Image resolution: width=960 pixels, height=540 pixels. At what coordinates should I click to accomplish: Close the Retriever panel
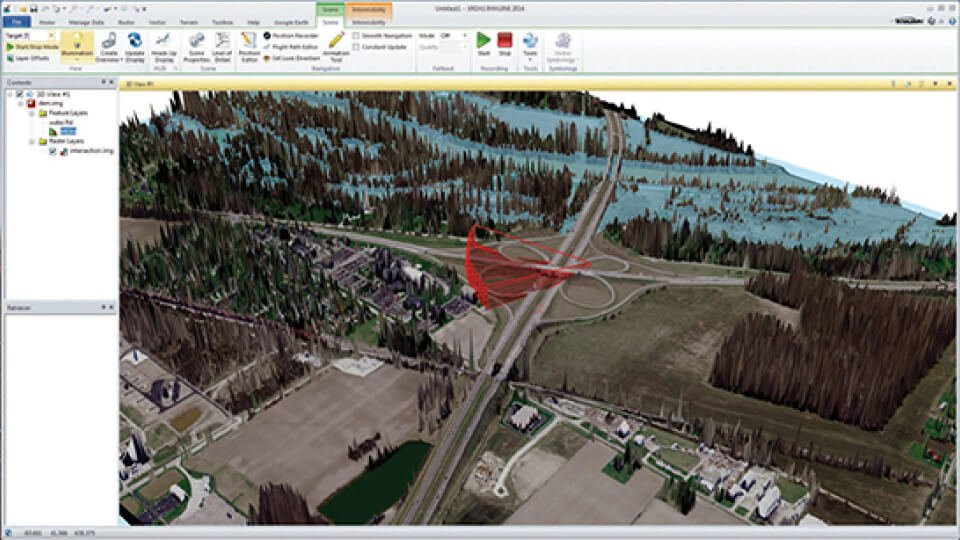111,307
